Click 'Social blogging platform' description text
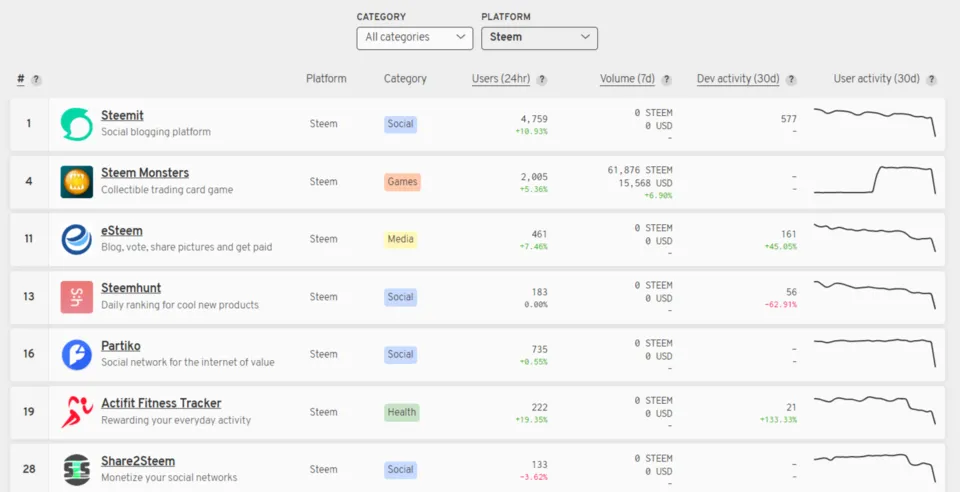Screen dimensions: 960x492 (x=156, y=132)
